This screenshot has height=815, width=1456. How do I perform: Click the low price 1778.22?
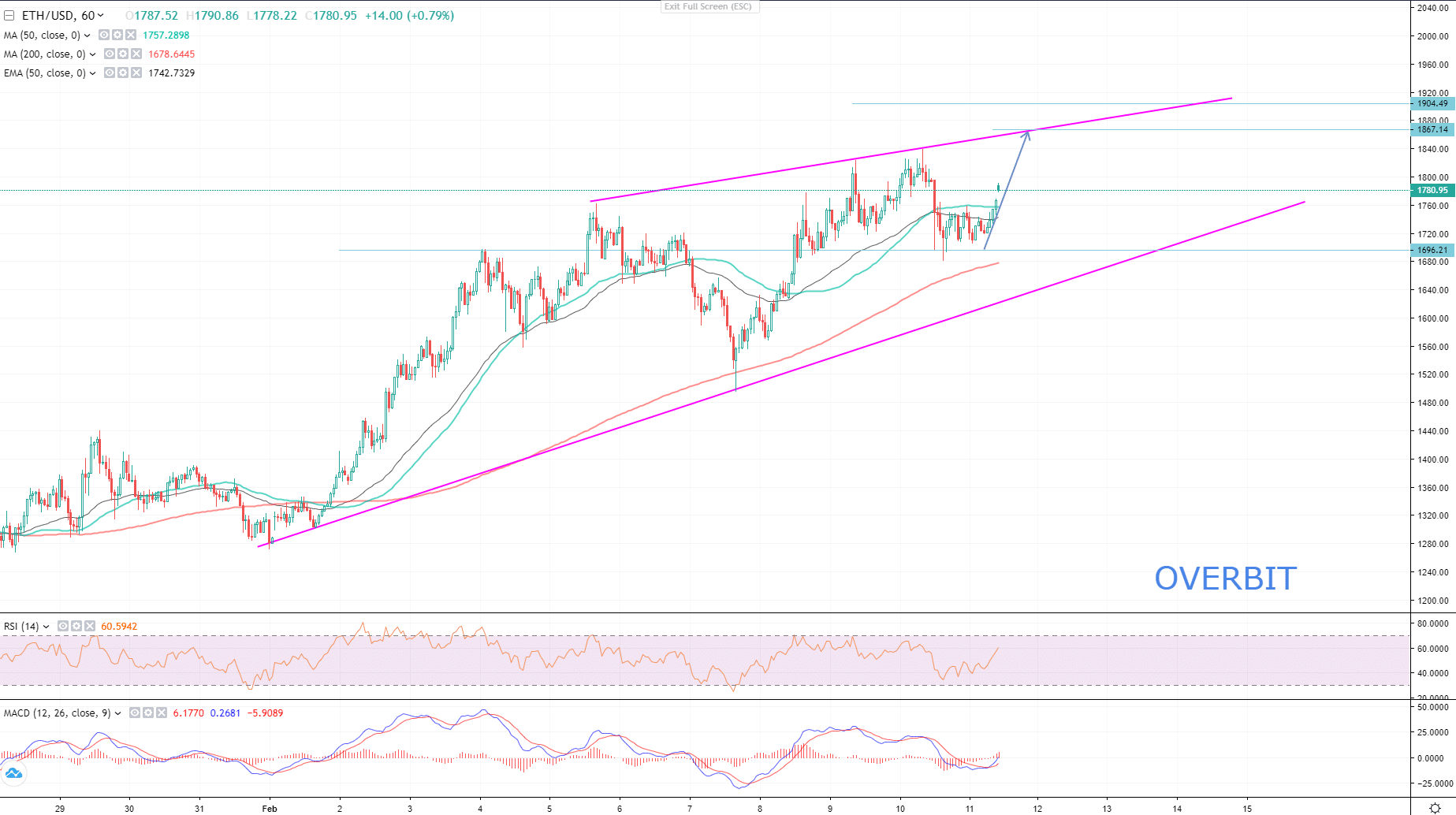[275, 16]
